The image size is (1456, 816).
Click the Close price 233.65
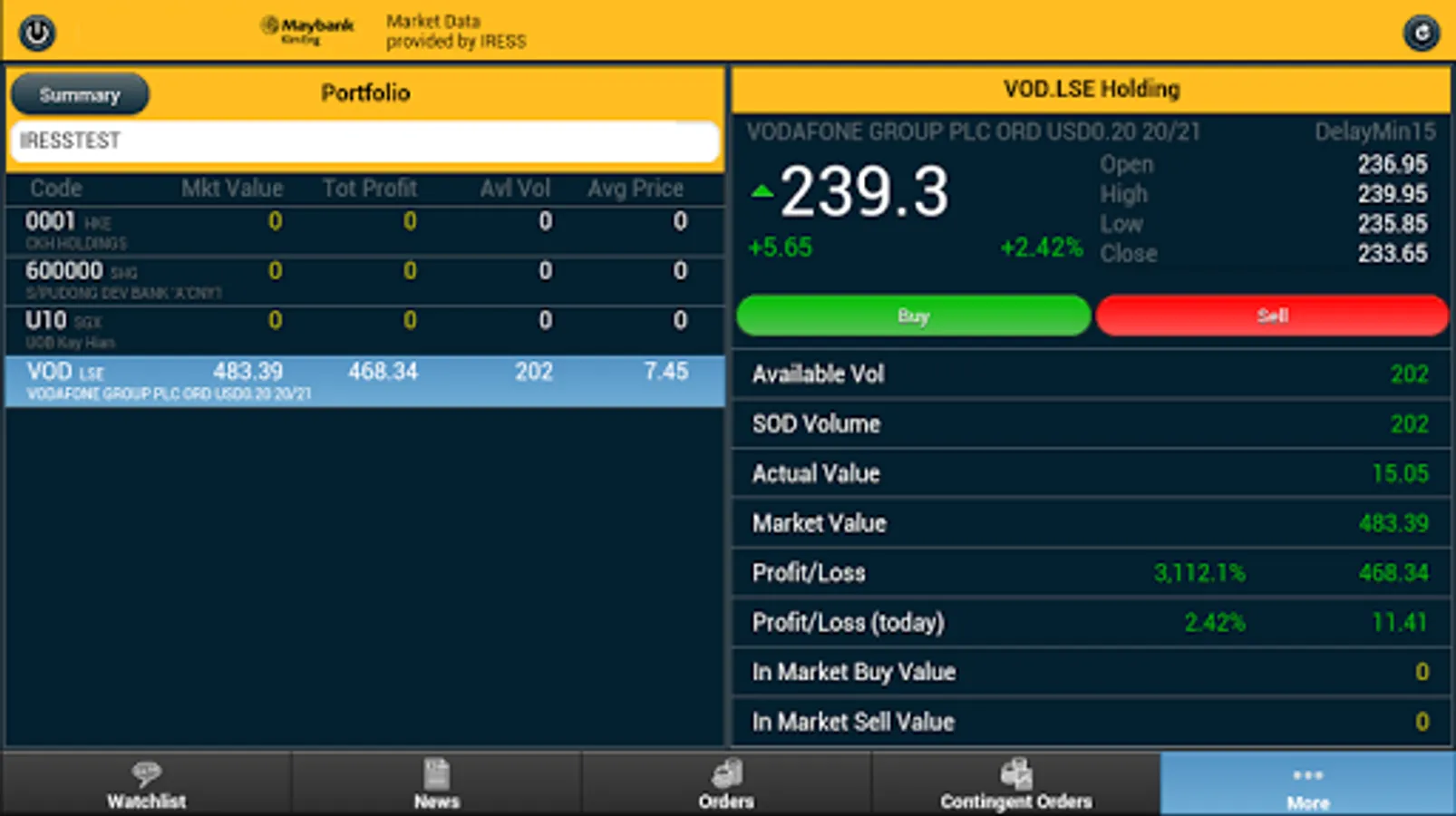click(1393, 254)
